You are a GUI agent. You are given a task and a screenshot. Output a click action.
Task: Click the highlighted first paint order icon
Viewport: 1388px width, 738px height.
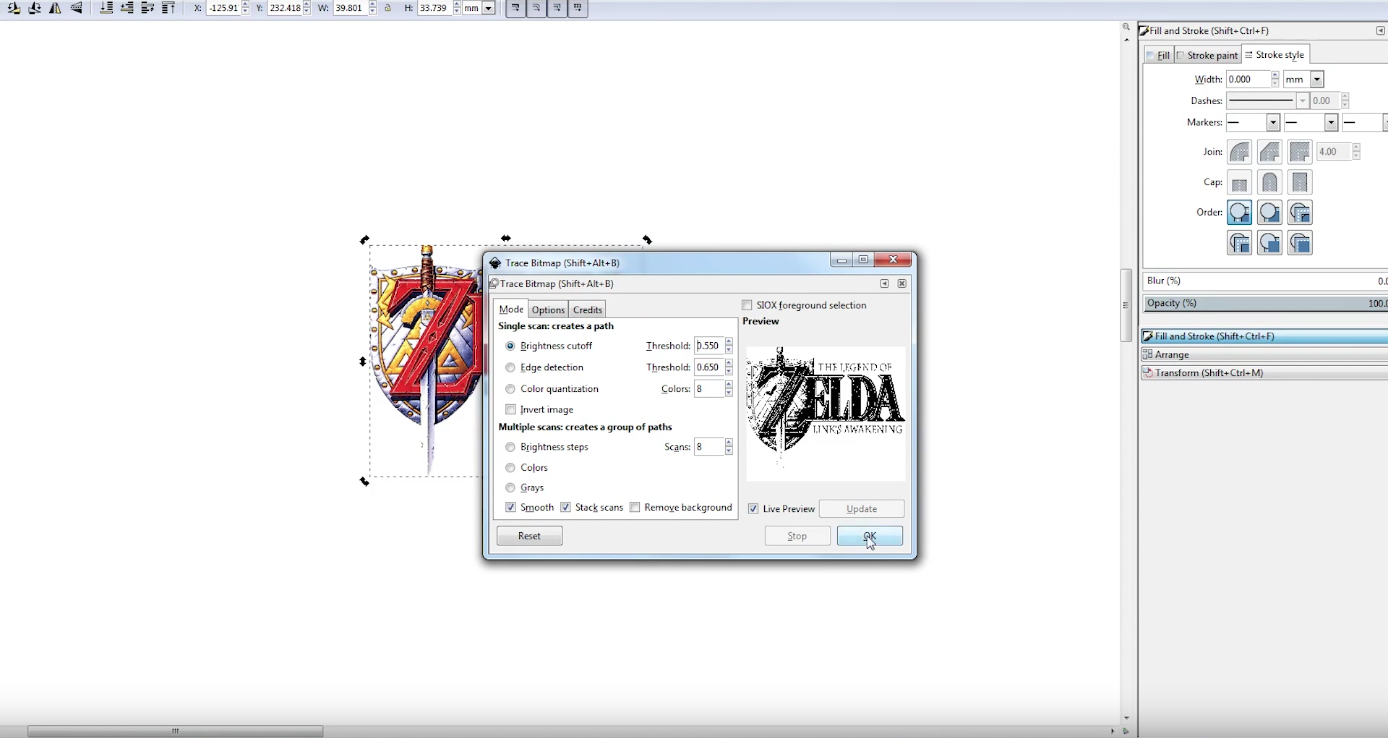point(1239,212)
